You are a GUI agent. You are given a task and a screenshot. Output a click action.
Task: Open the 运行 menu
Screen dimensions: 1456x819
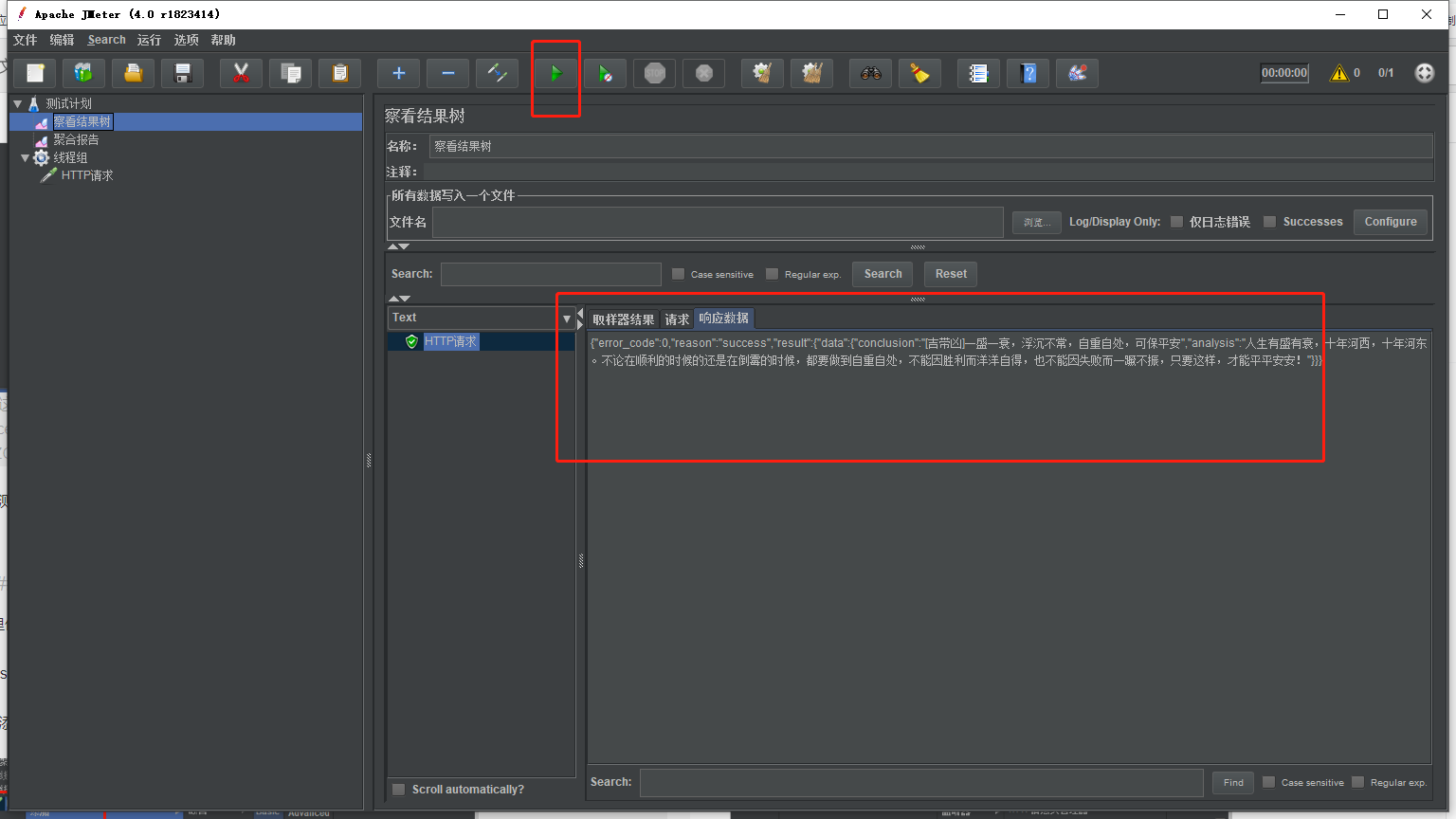pos(149,40)
